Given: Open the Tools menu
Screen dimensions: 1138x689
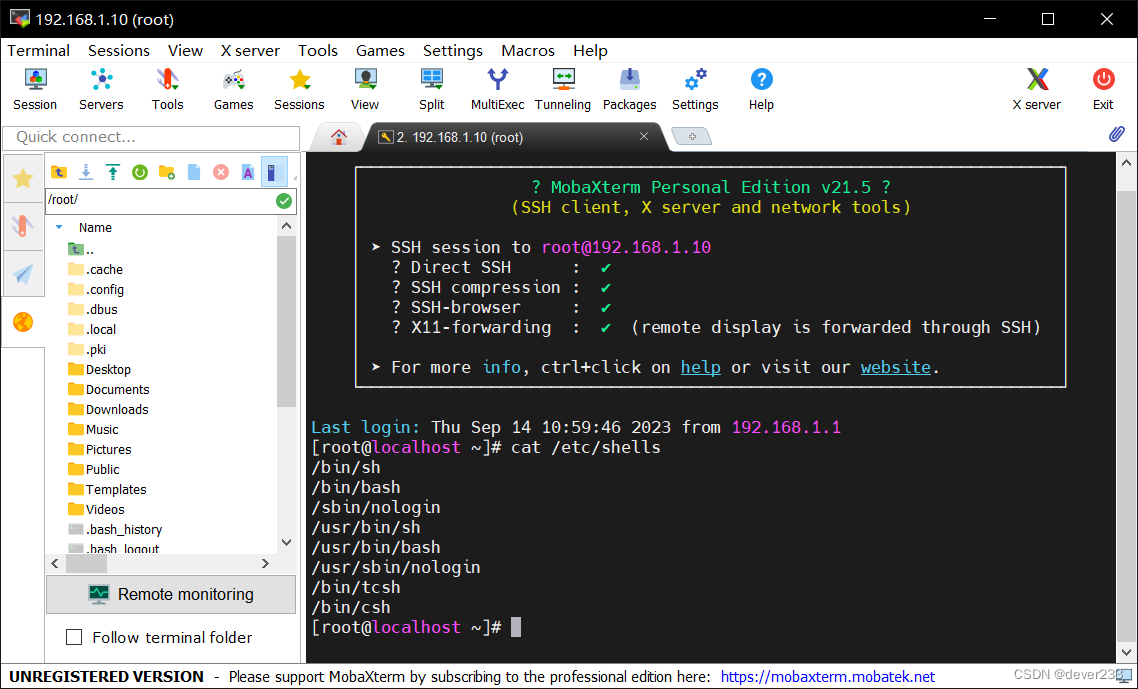Looking at the screenshot, I should [318, 50].
